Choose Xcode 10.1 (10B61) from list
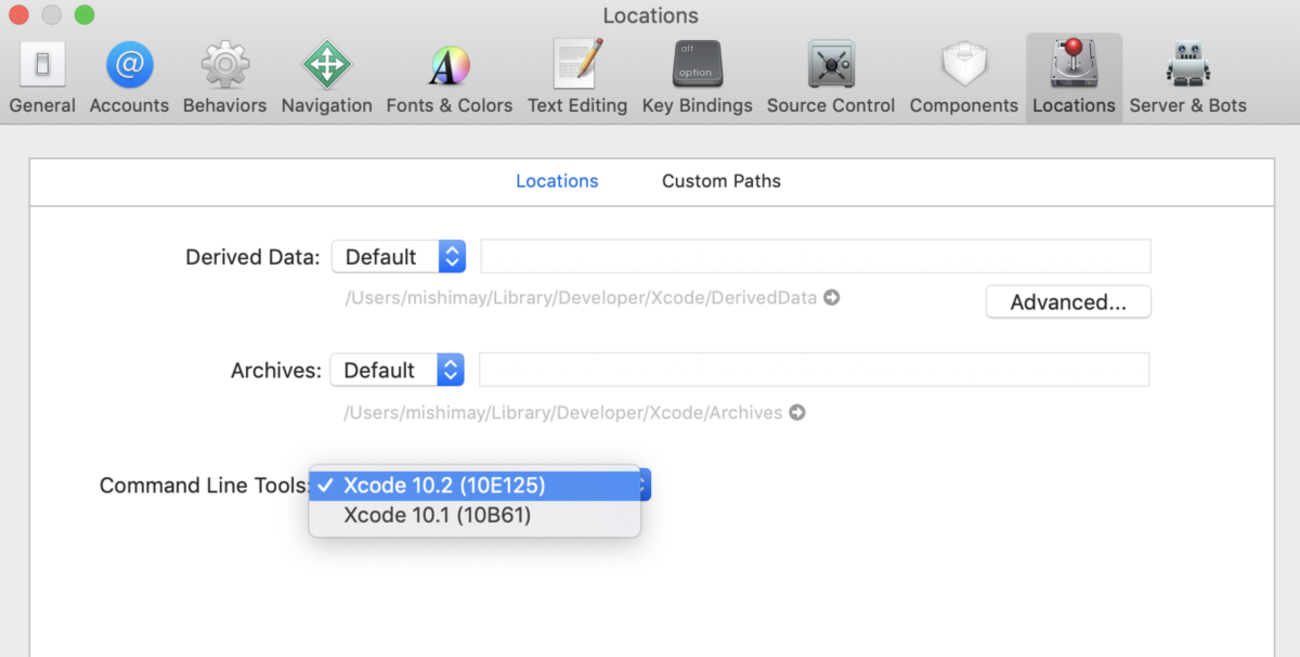Screen dimensions: 1300x657 pyautogui.click(x=437, y=516)
